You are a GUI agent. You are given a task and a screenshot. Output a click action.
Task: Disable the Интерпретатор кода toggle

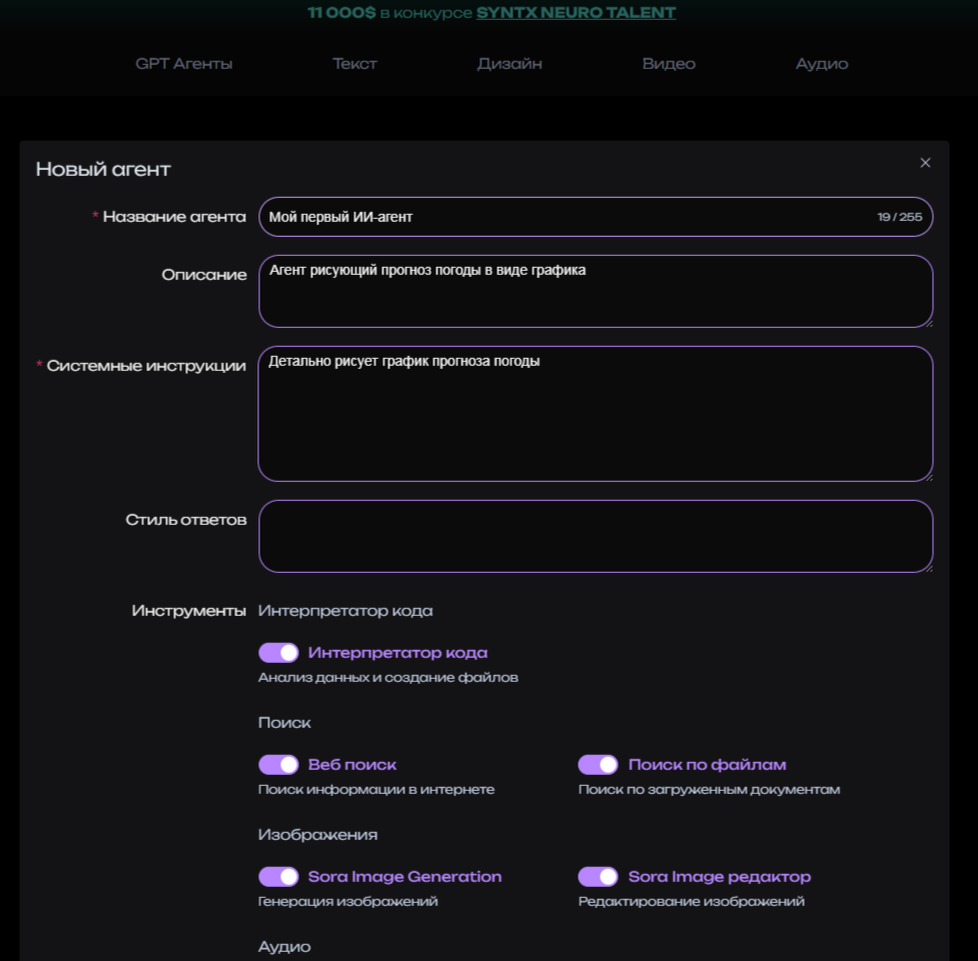(x=279, y=653)
